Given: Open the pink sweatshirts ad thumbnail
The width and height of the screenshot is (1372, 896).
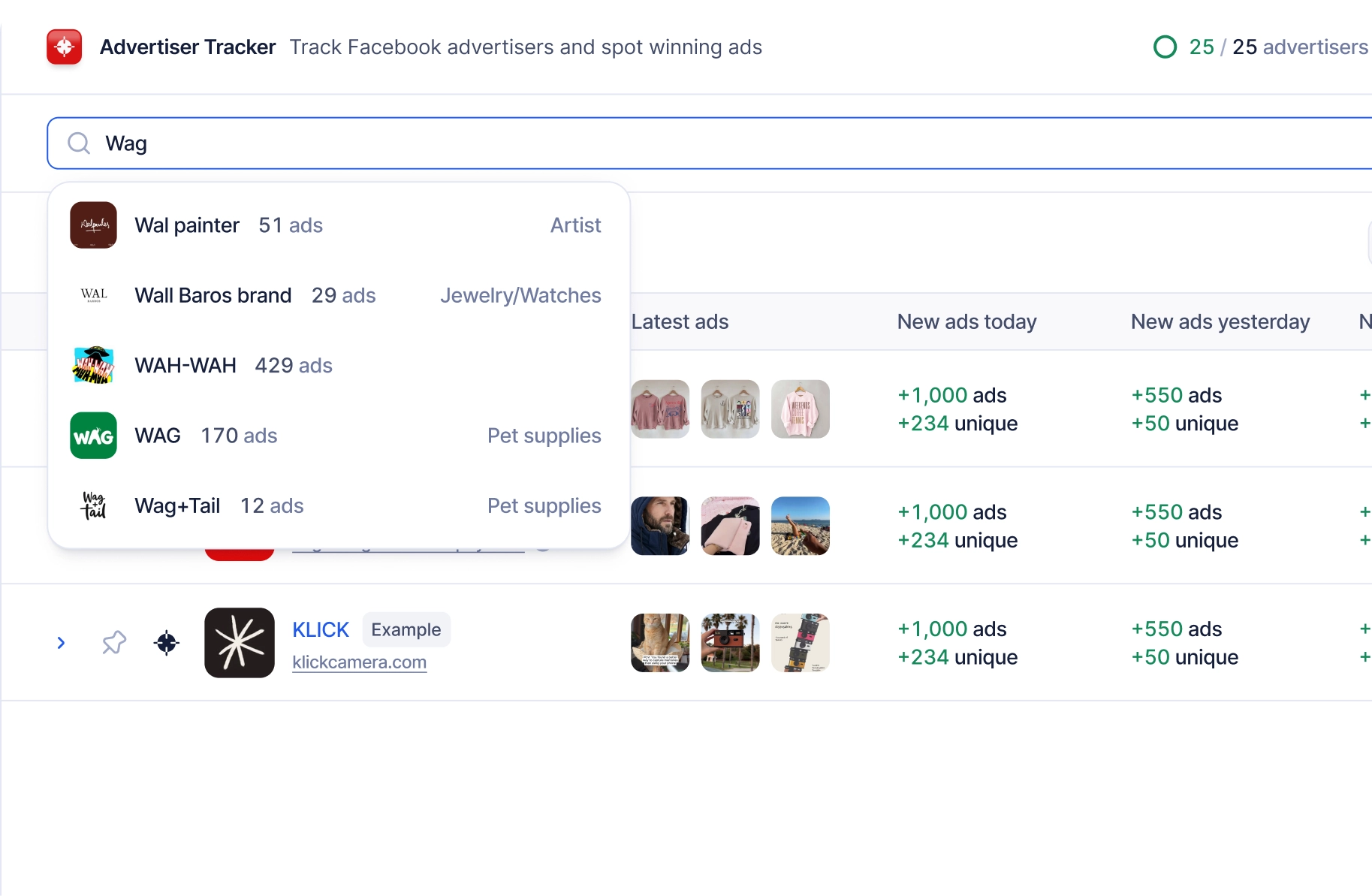Looking at the screenshot, I should click(x=660, y=409).
